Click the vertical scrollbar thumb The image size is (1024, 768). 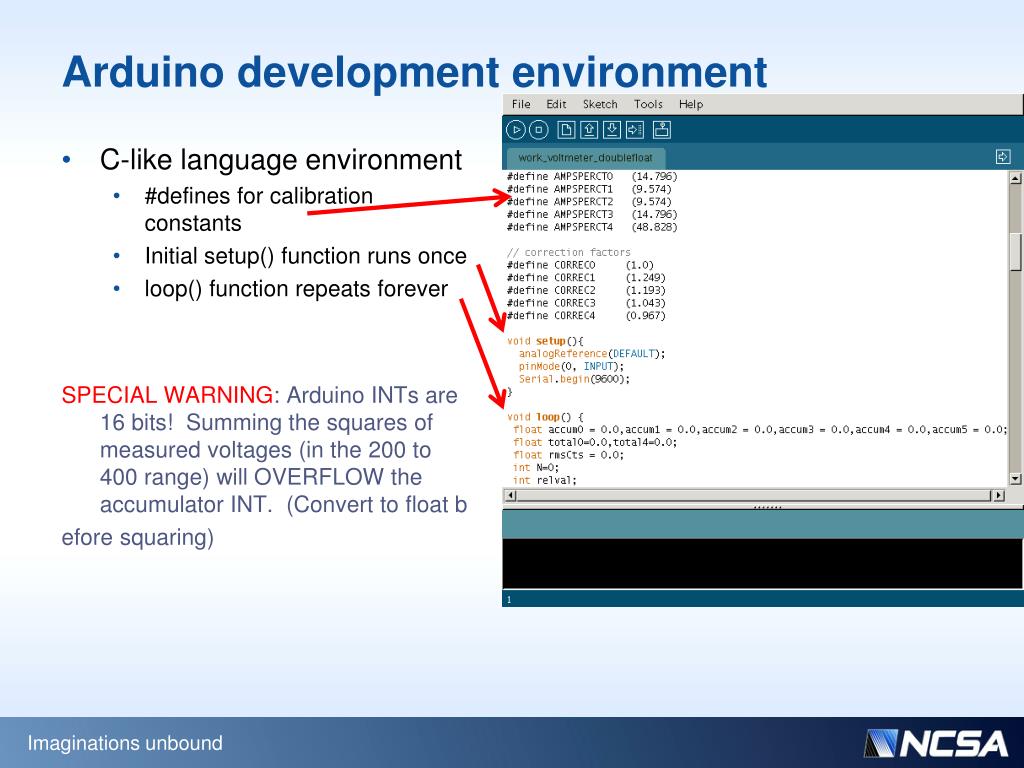[1015, 251]
